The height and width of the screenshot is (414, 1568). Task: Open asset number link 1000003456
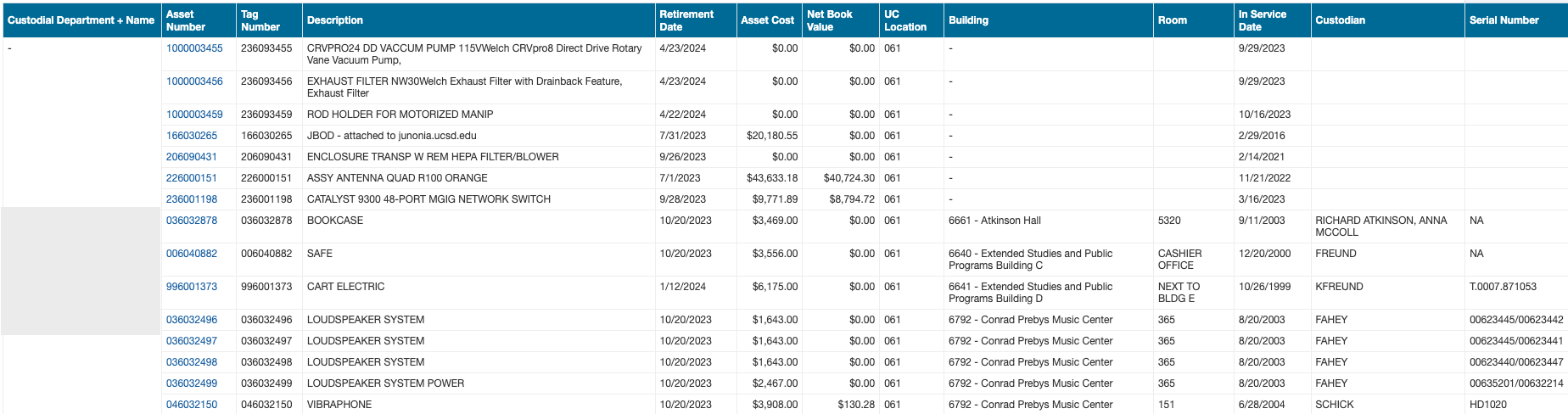pos(194,81)
